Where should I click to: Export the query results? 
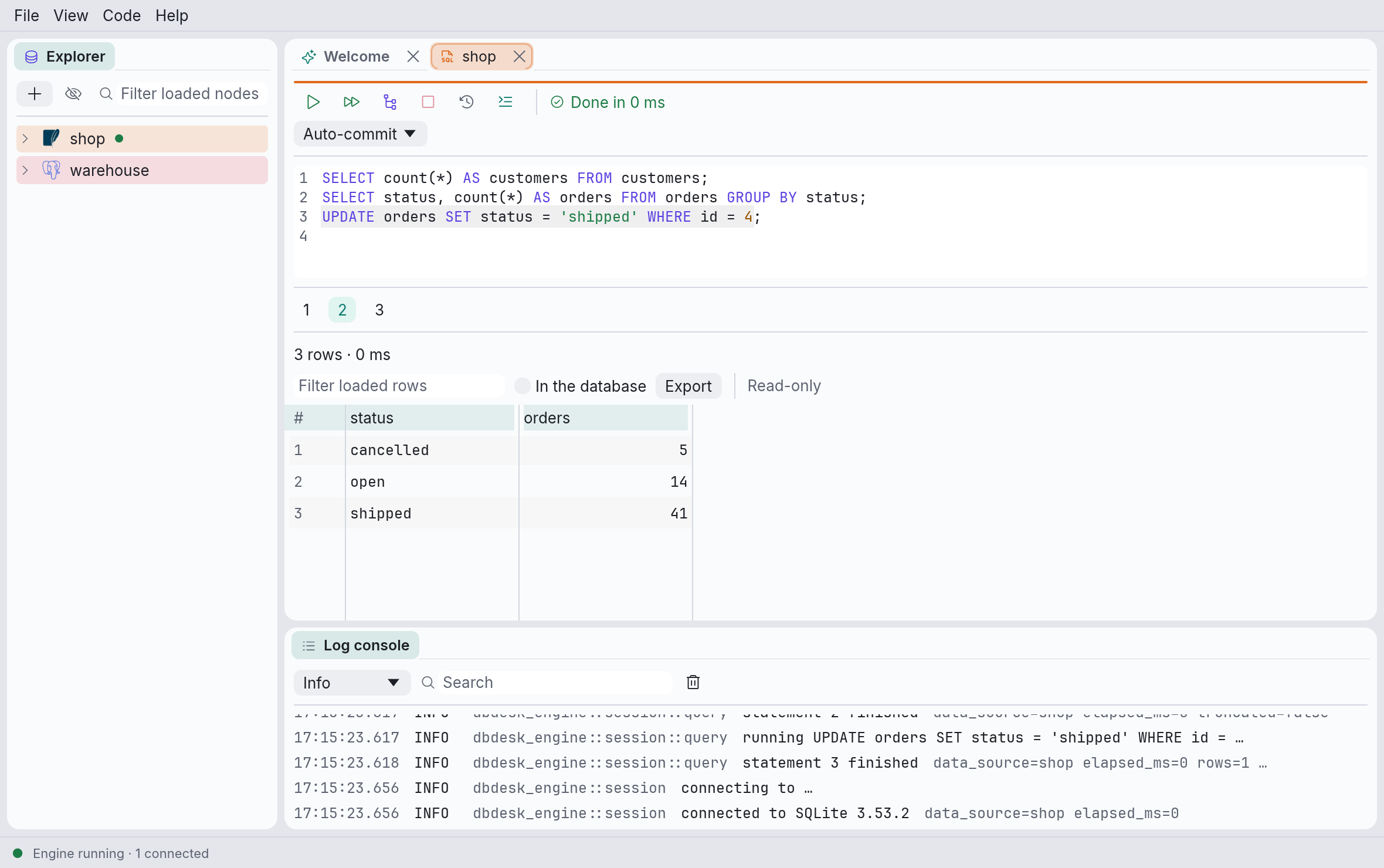pyautogui.click(x=688, y=386)
